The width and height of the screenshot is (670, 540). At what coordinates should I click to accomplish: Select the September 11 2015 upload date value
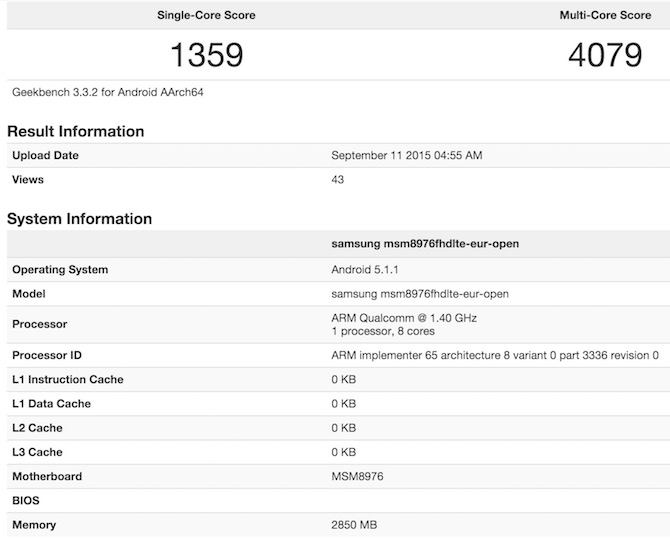click(x=407, y=155)
